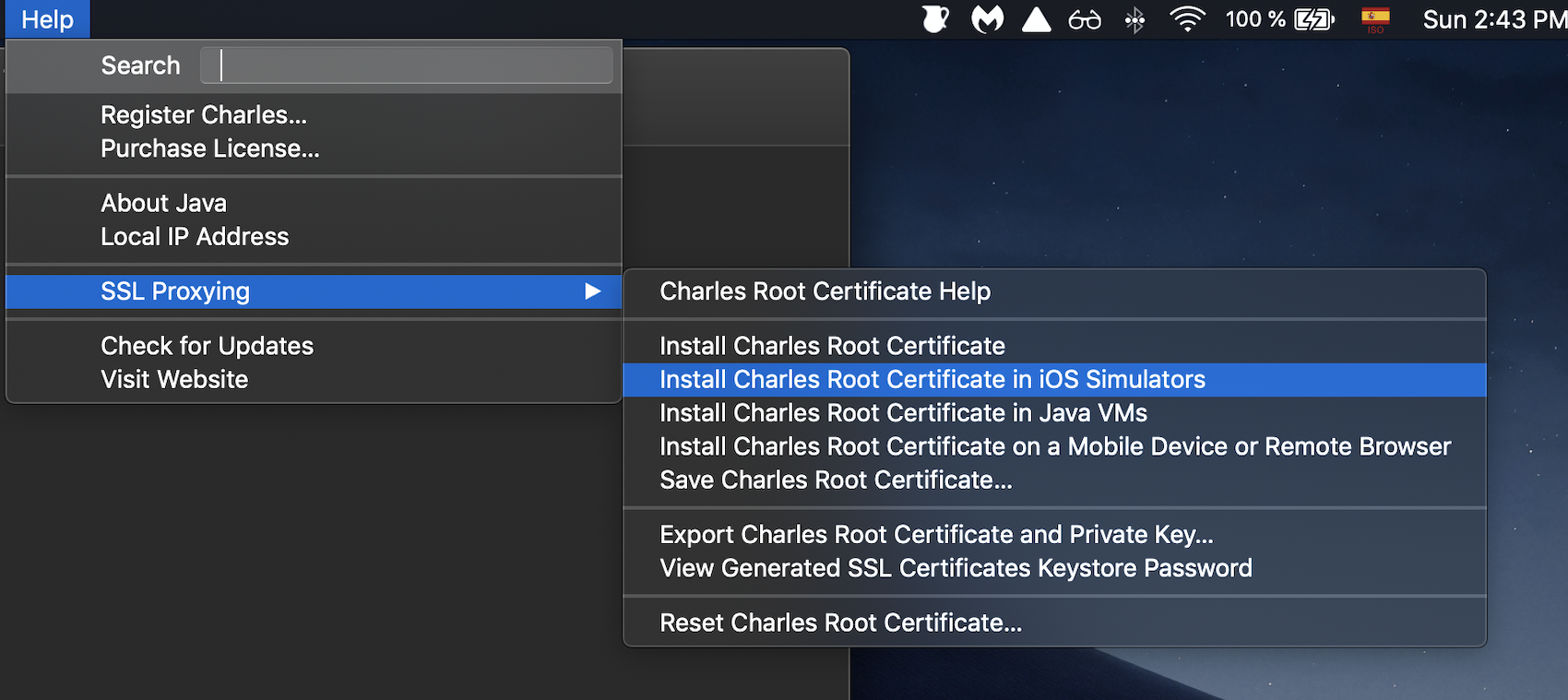1568x700 pixels.
Task: Install Charles Root Certificate in iOS Simulators
Action: point(1054,380)
